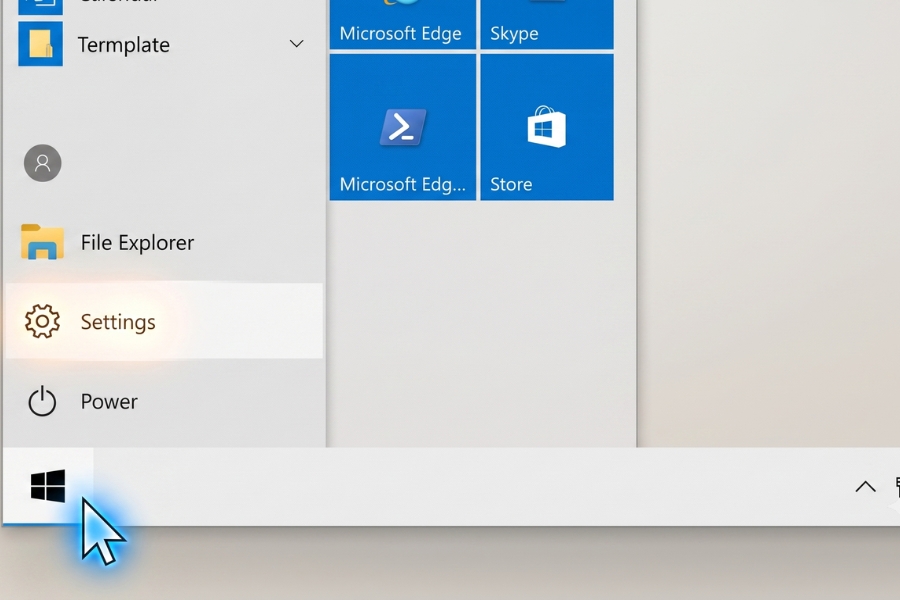Image resolution: width=900 pixels, height=600 pixels.
Task: Click the Settings gear icon
Action: 42,321
